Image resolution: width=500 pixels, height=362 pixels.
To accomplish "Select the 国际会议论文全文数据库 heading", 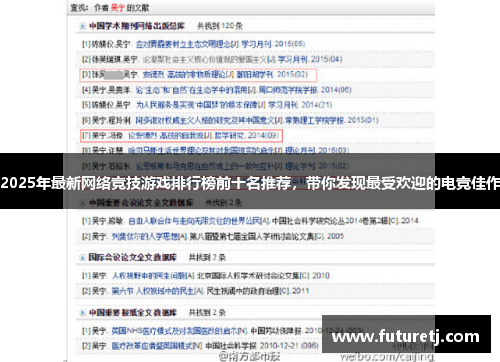I will click(x=132, y=257).
